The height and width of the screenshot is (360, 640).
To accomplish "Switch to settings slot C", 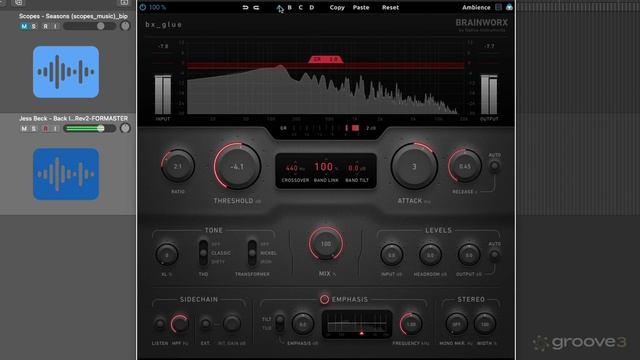I will (x=300, y=7).
